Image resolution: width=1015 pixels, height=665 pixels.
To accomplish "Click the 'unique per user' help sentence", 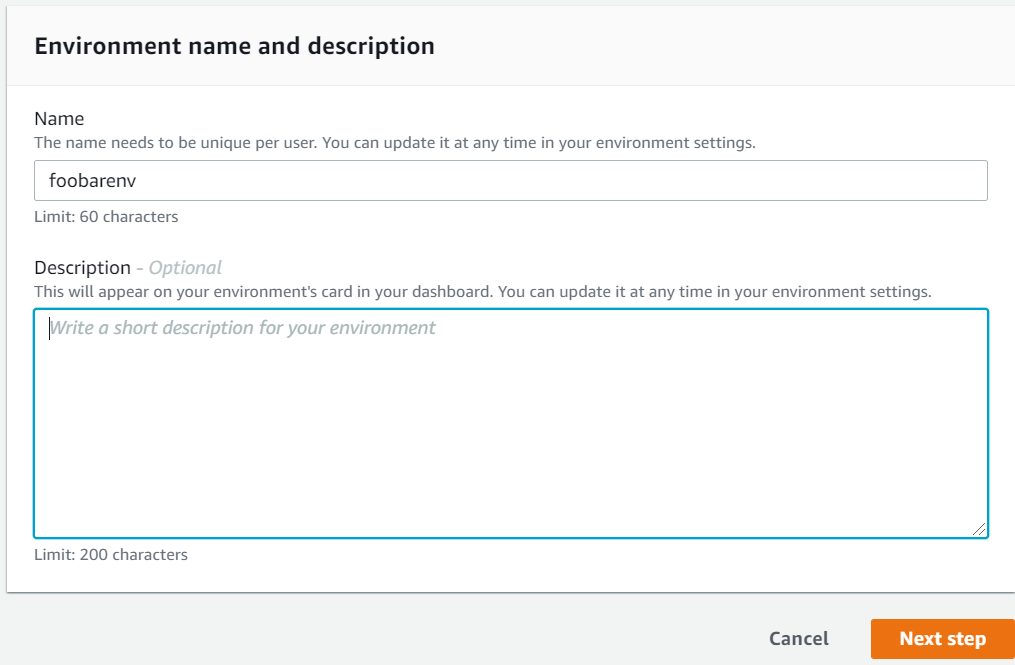I will click(x=394, y=143).
